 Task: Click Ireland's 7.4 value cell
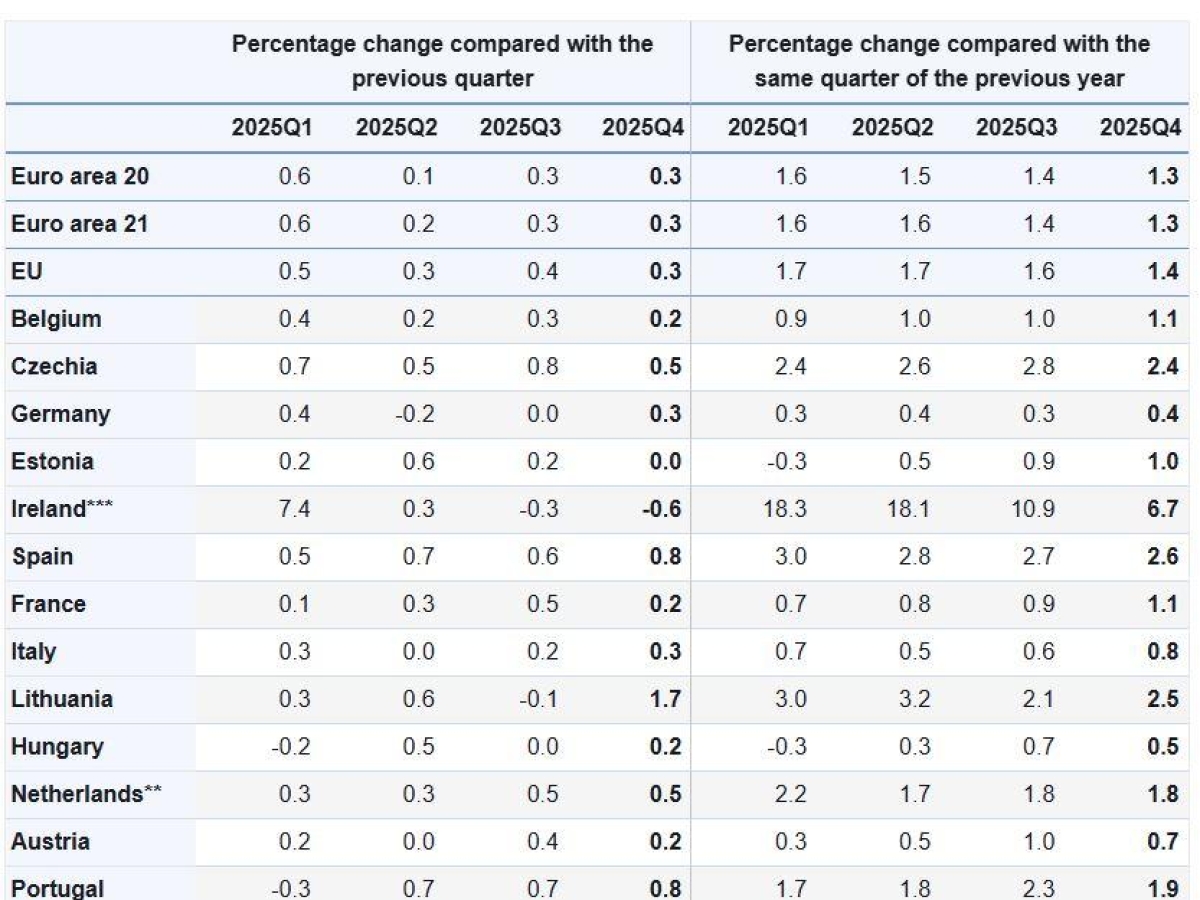295,509
